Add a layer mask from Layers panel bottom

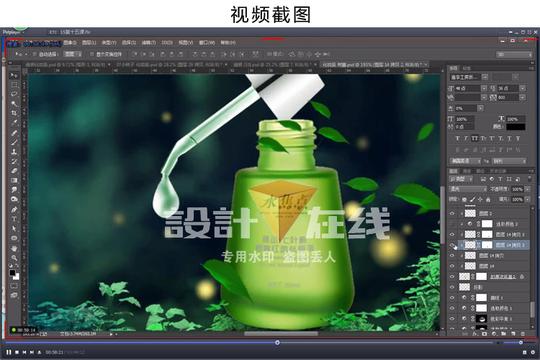point(484,333)
